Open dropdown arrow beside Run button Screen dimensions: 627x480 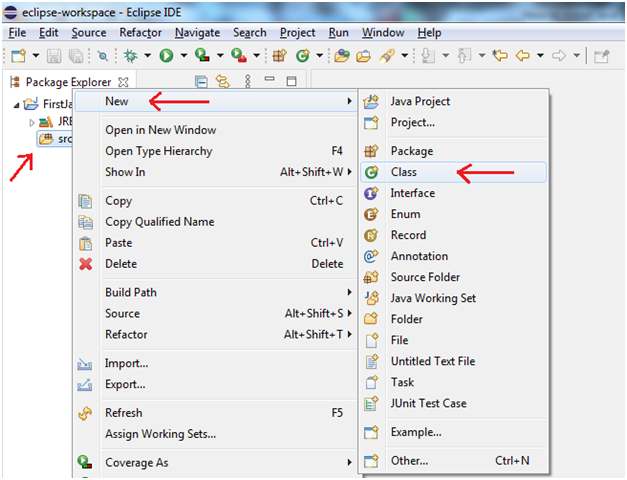(184, 56)
